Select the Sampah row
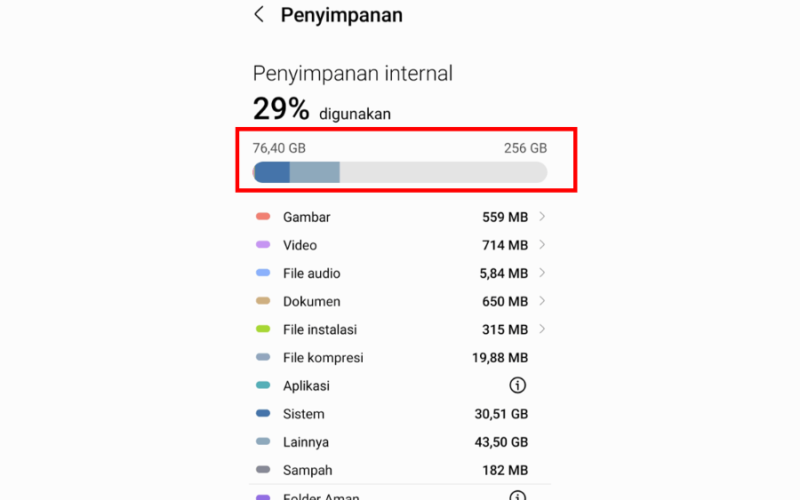 [400, 470]
